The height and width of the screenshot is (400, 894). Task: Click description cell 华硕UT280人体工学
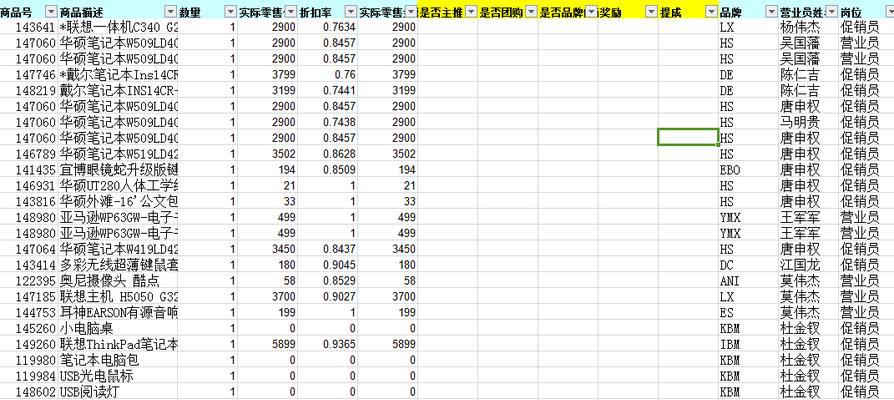118,186
